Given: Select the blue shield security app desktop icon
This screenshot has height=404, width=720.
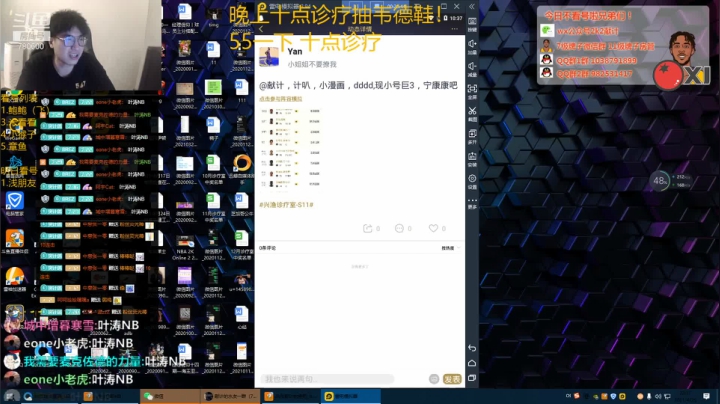Looking at the screenshot, I should (15, 204).
